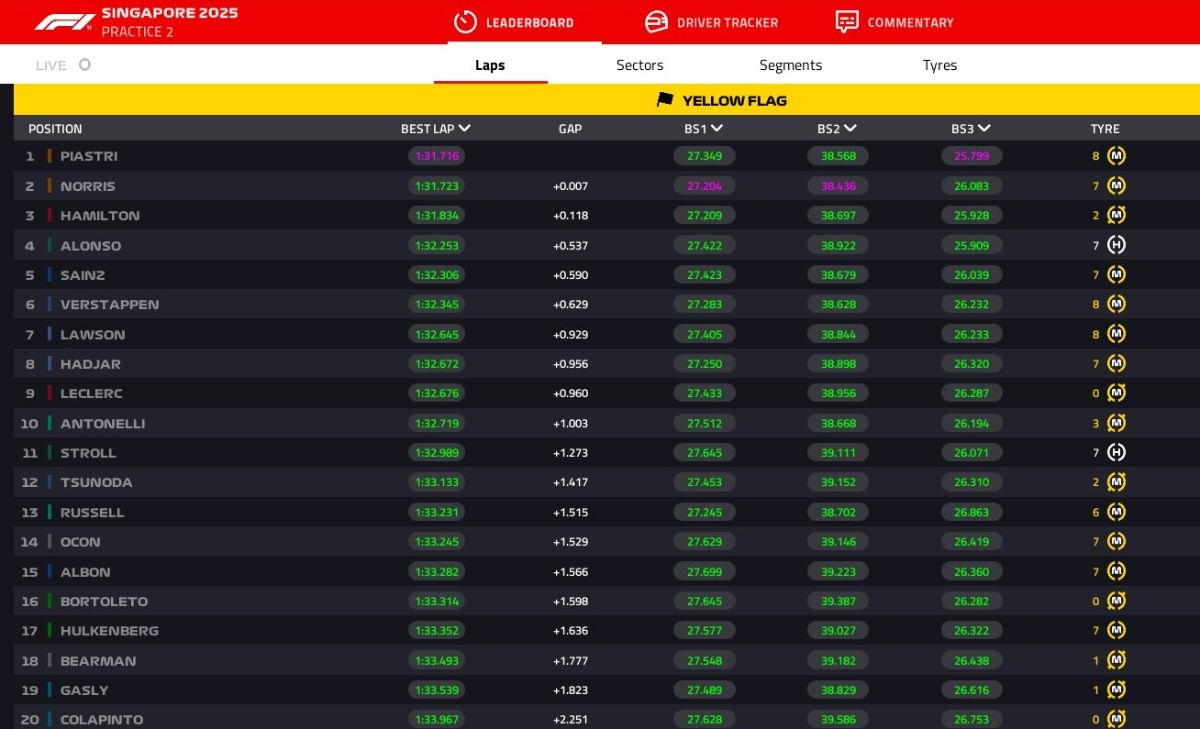
Task: Click Stroll's hard tyre icon
Action: coord(1117,453)
